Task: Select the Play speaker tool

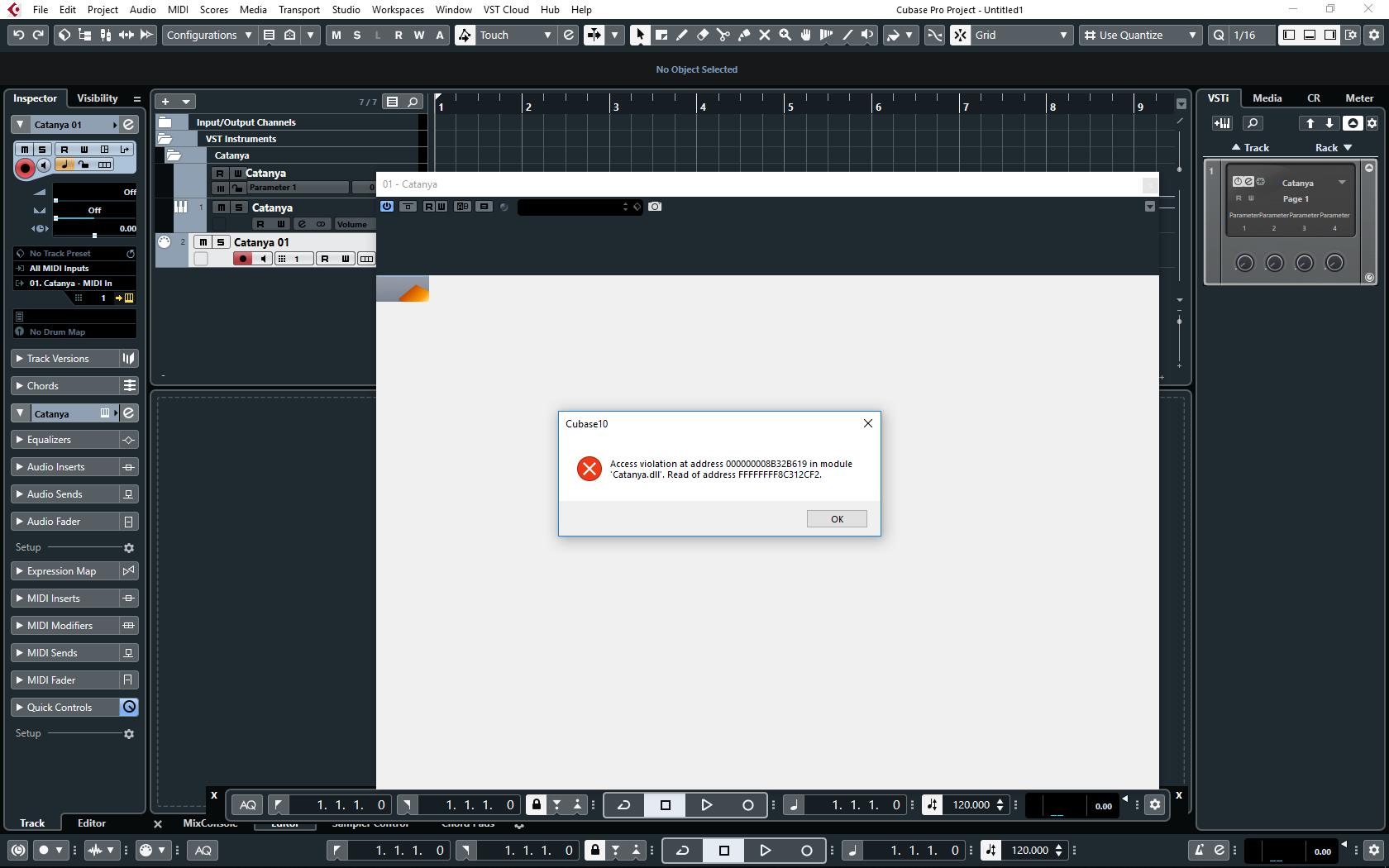Action: pyautogui.click(x=867, y=35)
